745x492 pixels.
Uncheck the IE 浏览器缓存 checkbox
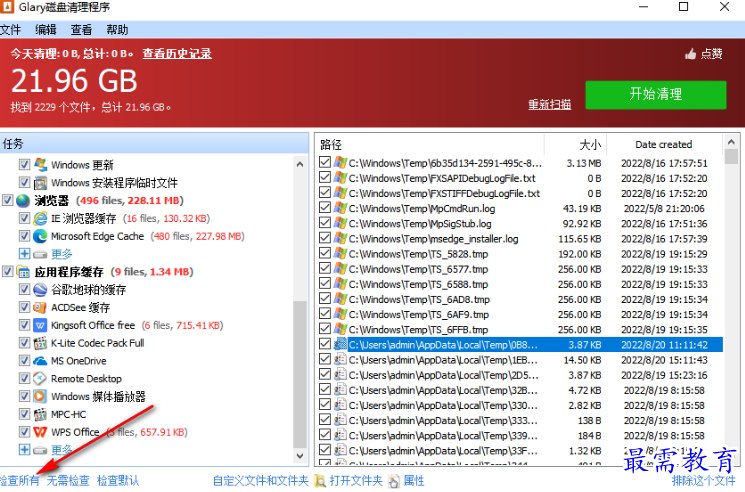tap(24, 218)
